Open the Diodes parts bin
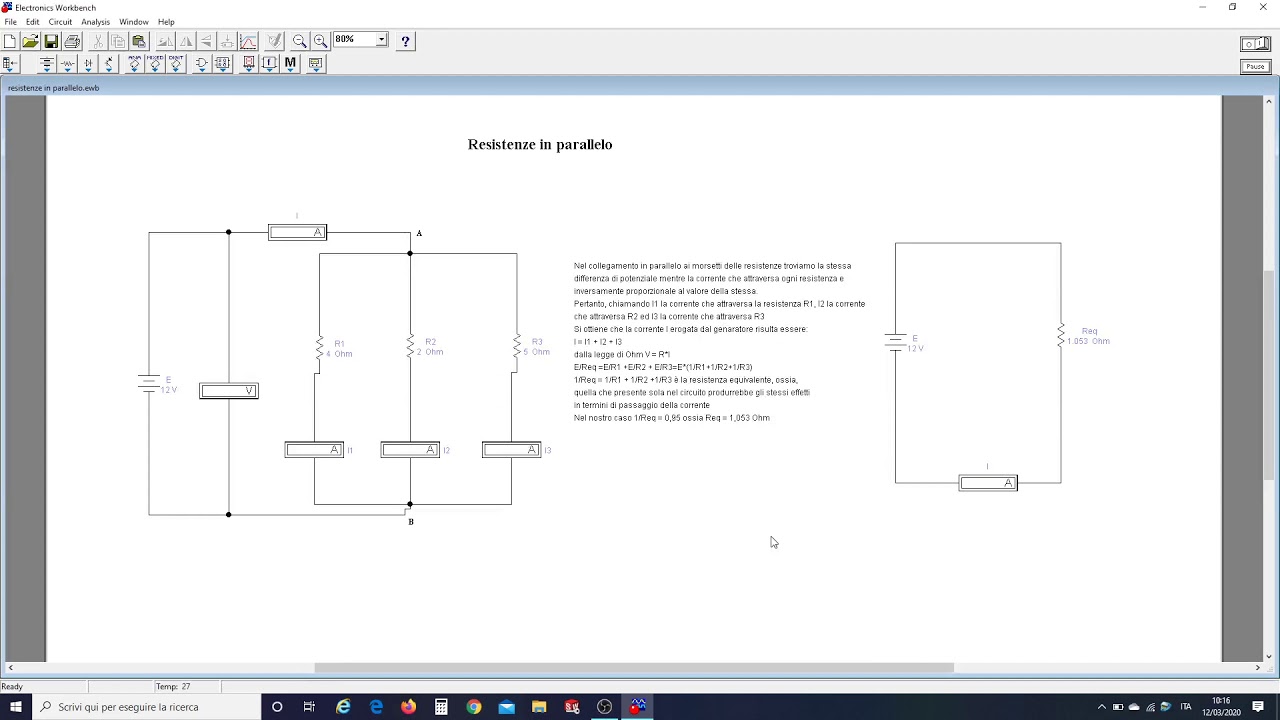The height and width of the screenshot is (720, 1280). 88,64
